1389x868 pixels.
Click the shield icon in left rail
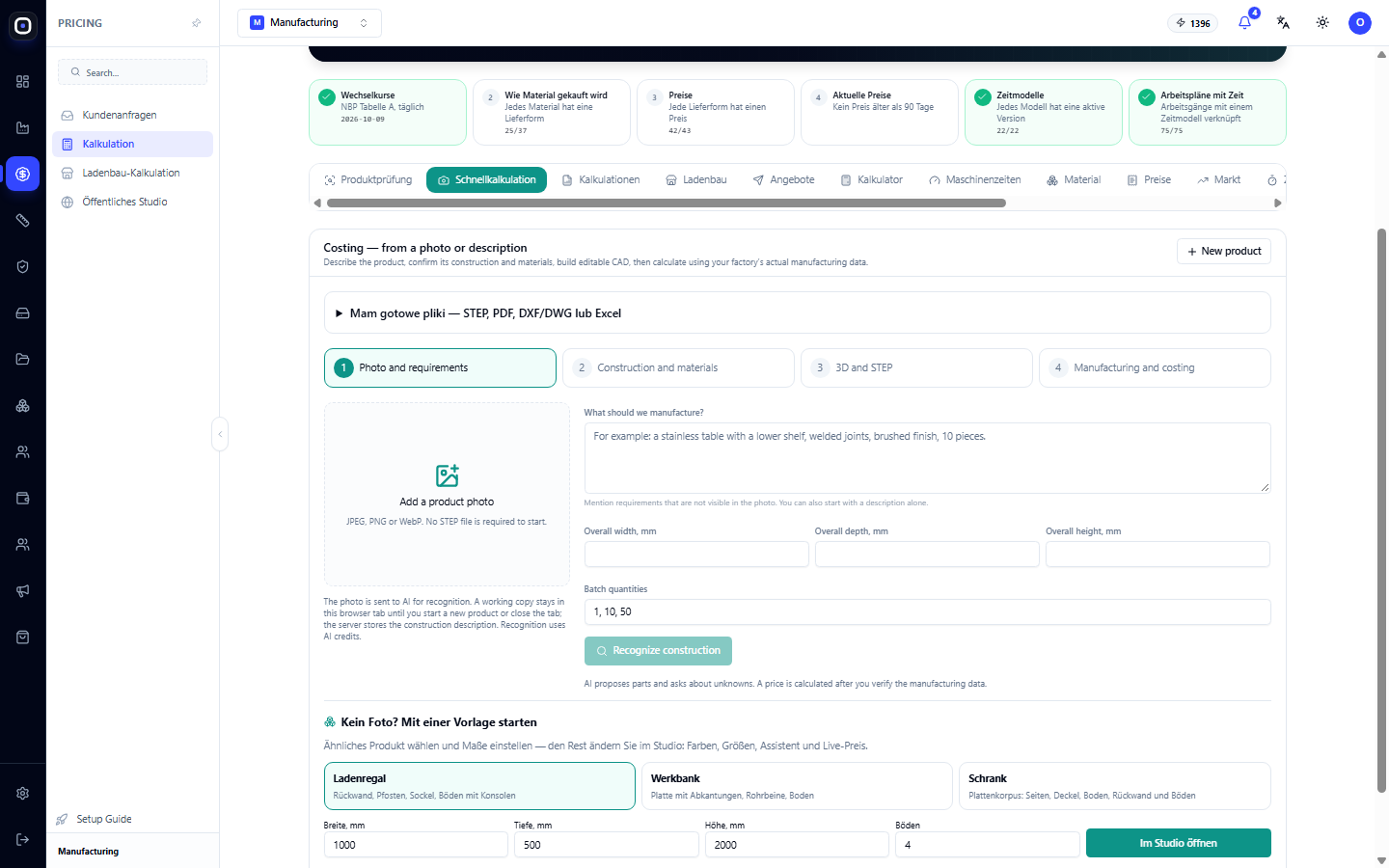(23, 267)
